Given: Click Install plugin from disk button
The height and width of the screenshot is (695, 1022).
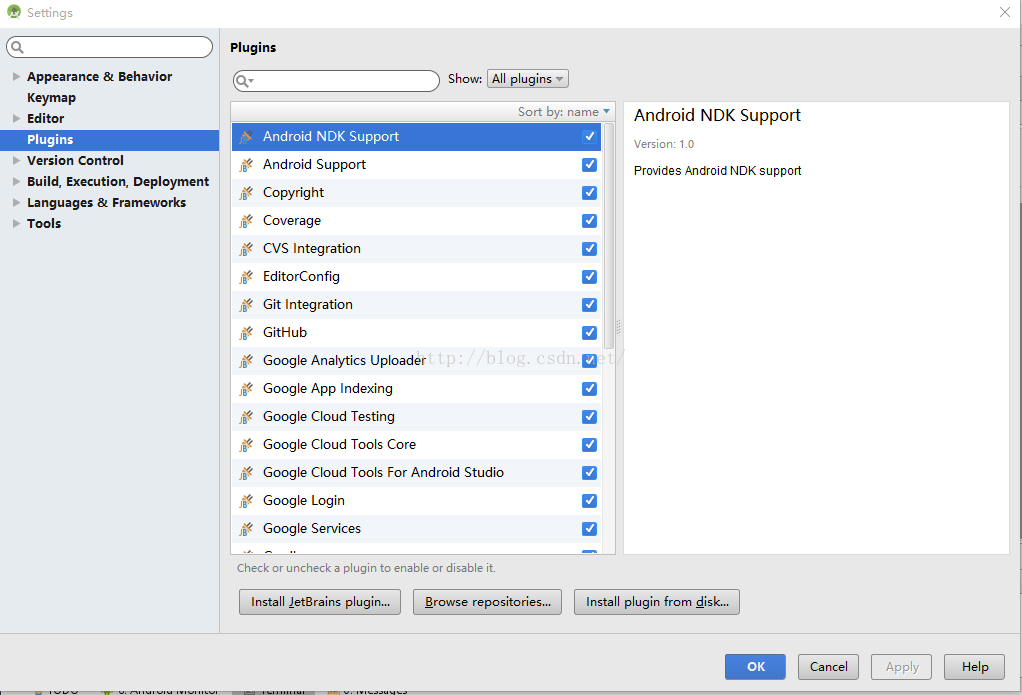Looking at the screenshot, I should pos(657,602).
